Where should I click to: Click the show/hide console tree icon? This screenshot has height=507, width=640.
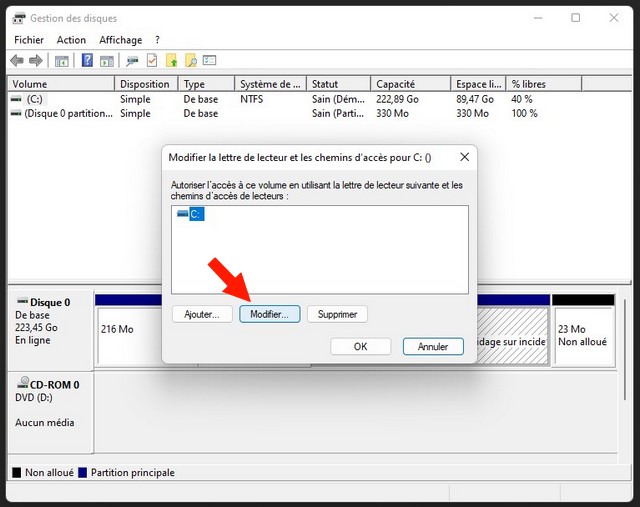tap(62, 60)
